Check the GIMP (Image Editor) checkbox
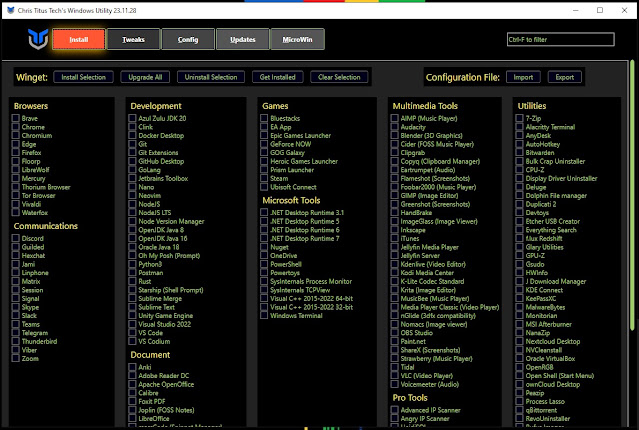 tap(395, 195)
